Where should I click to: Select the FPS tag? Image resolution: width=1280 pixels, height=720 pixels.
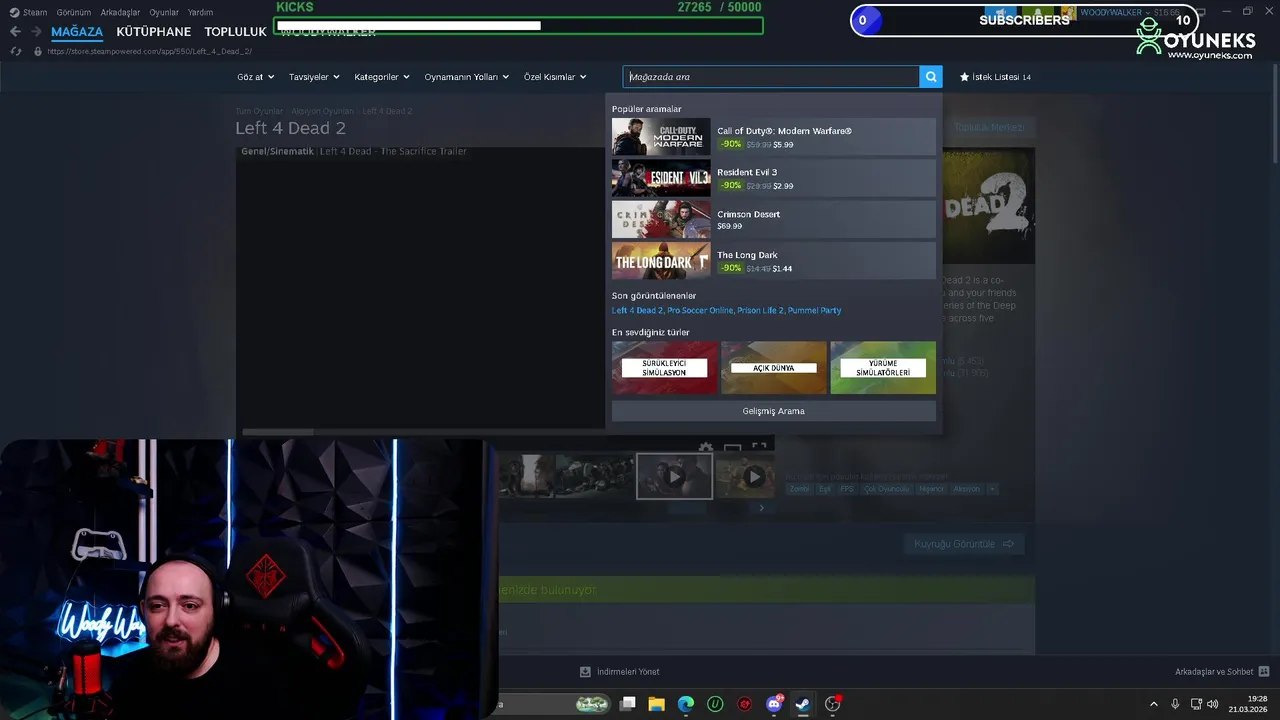[847, 489]
